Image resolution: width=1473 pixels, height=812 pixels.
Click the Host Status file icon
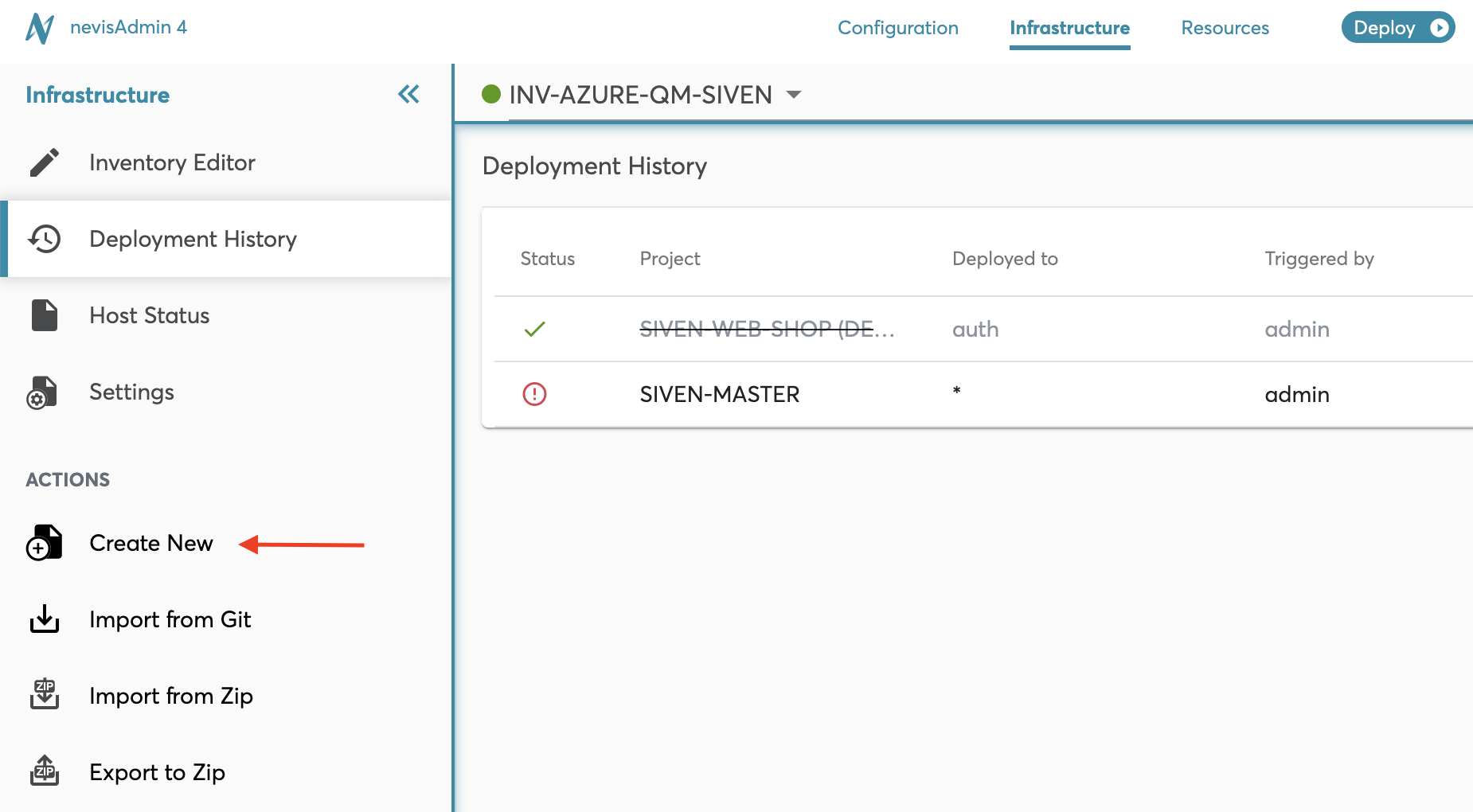(x=45, y=315)
